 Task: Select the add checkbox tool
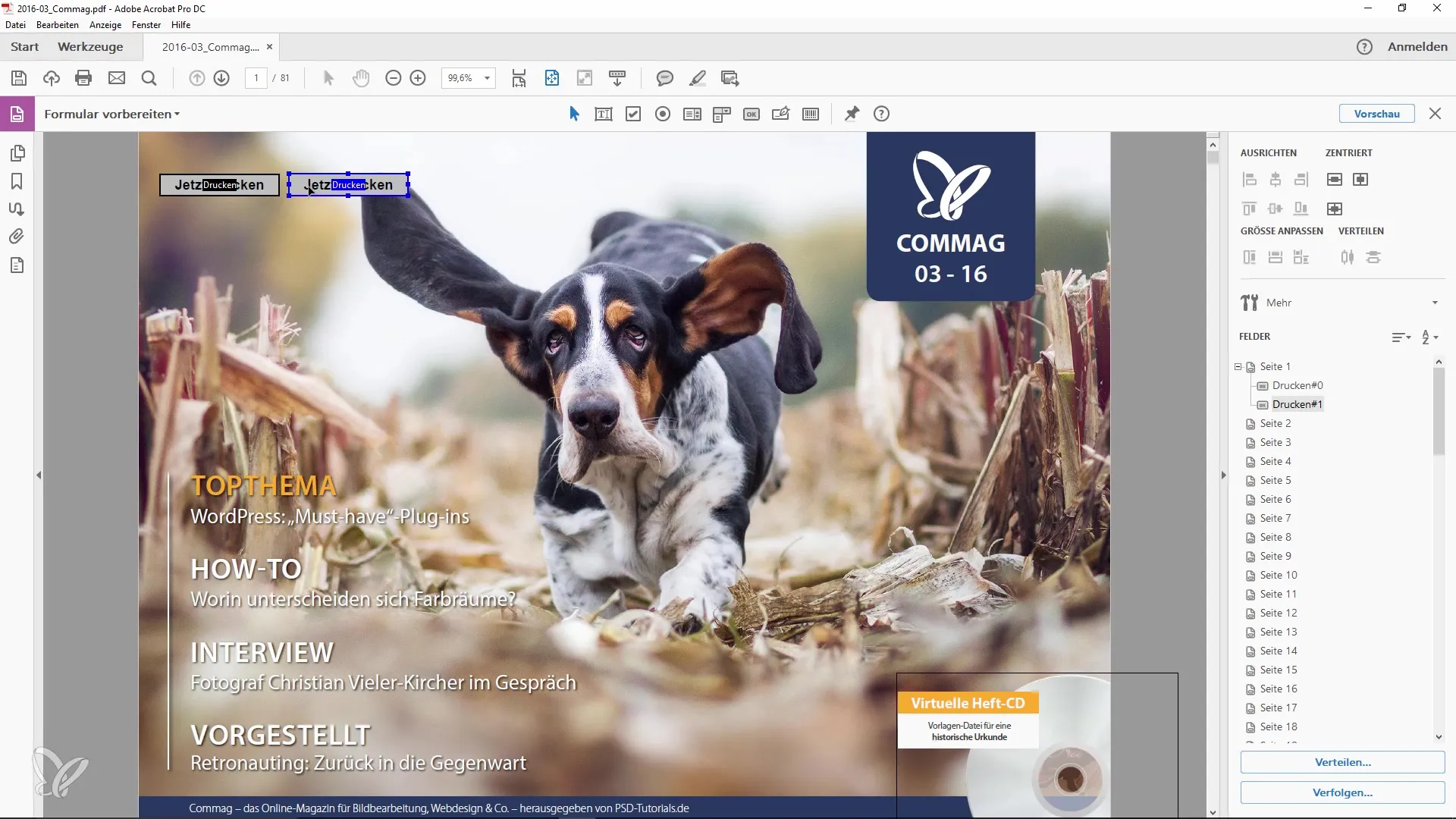point(633,114)
